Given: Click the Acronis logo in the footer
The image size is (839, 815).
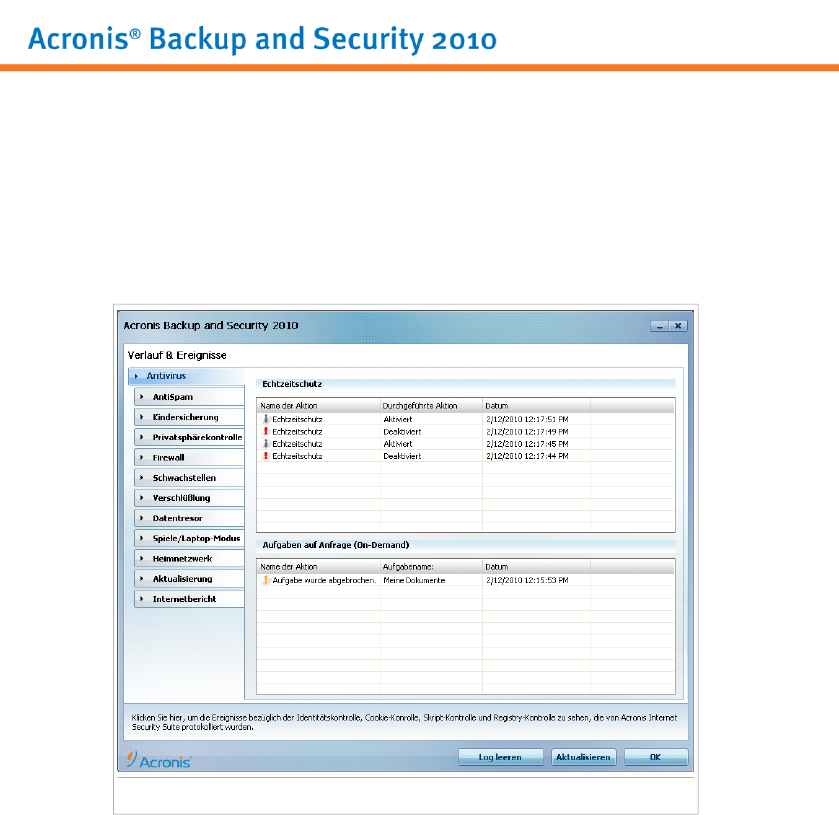Looking at the screenshot, I should click(x=158, y=760).
